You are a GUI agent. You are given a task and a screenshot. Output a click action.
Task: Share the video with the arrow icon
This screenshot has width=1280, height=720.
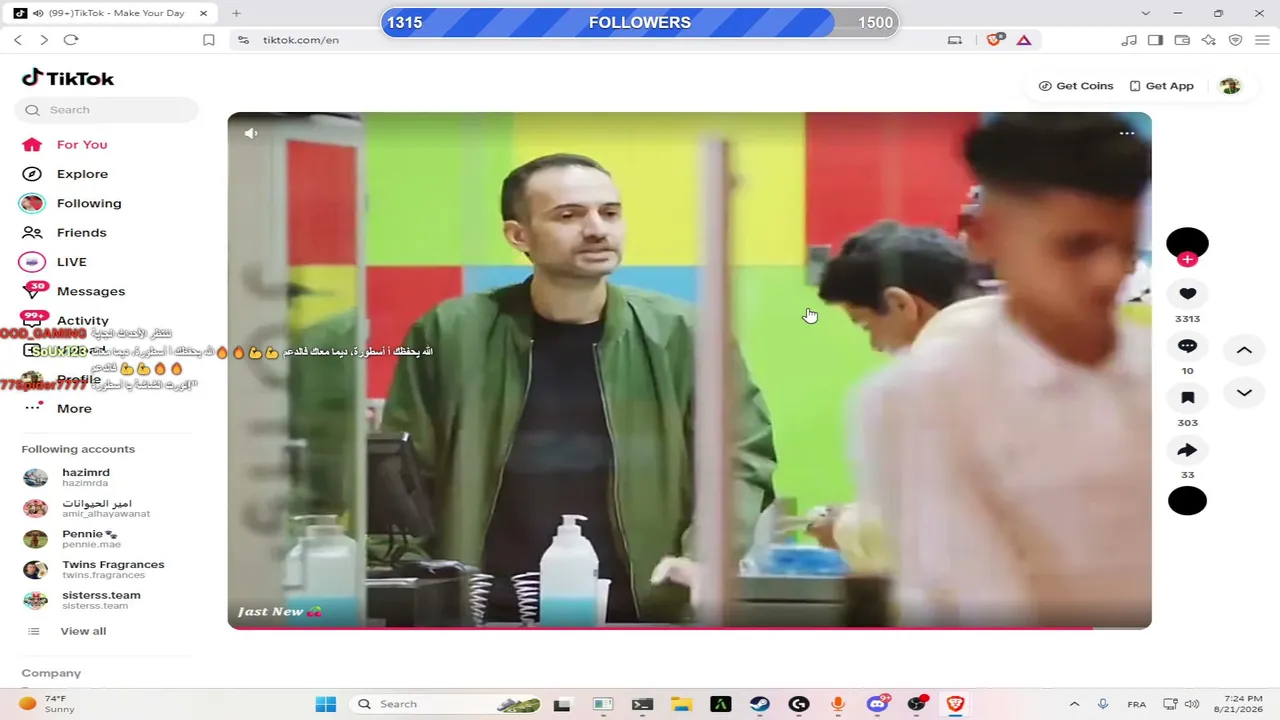coord(1187,450)
